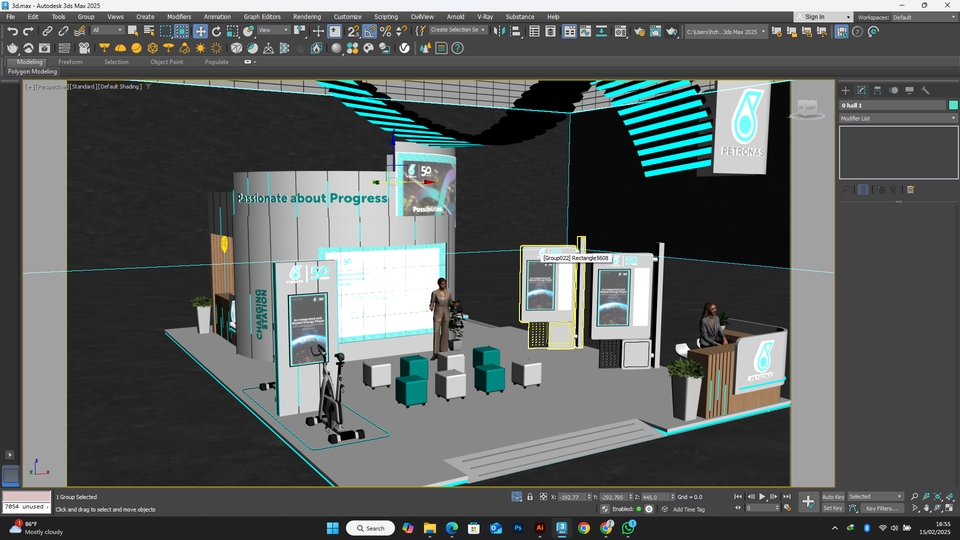Activate the Select and Rotate tool
The height and width of the screenshot is (540, 960).
point(216,31)
